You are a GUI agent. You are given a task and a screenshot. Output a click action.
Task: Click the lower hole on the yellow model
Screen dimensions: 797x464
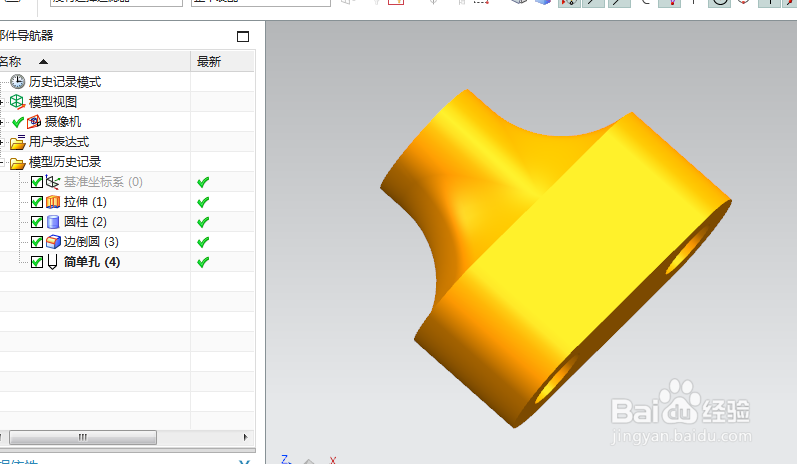(556, 380)
